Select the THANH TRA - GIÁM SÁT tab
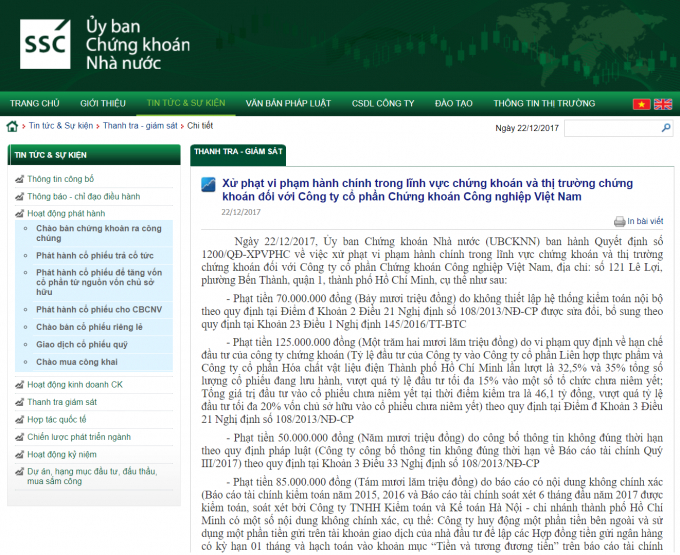Screen dimensions: 680x555 240,151
